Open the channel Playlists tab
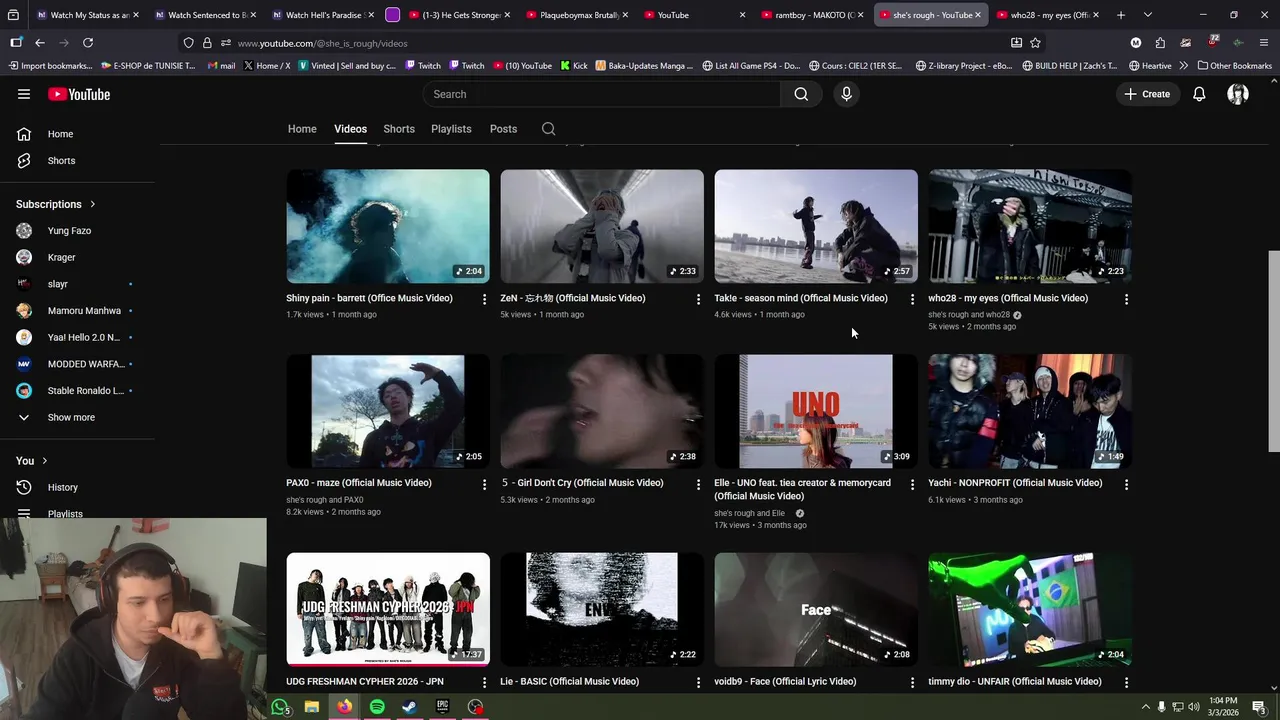 (451, 129)
